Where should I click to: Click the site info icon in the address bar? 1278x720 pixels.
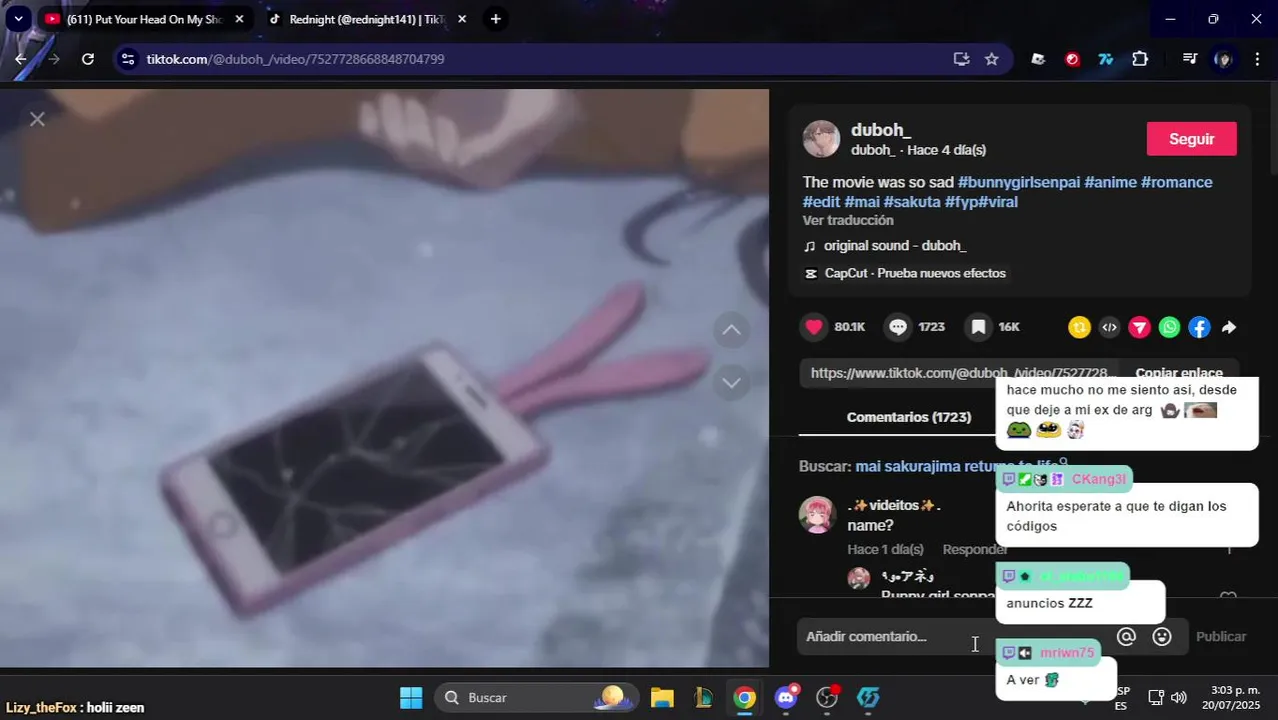click(x=127, y=59)
